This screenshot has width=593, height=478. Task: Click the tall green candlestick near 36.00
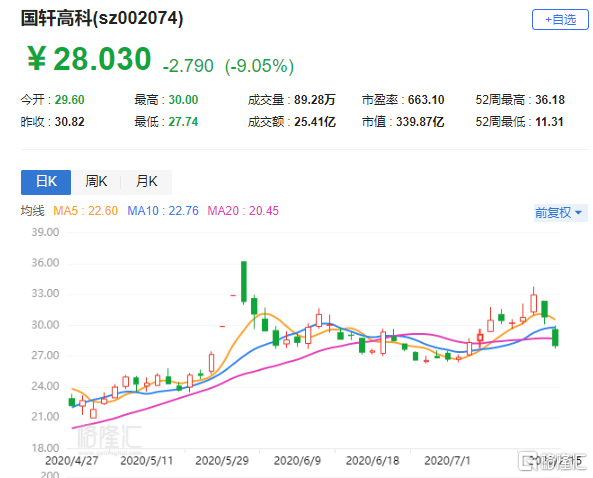point(244,282)
